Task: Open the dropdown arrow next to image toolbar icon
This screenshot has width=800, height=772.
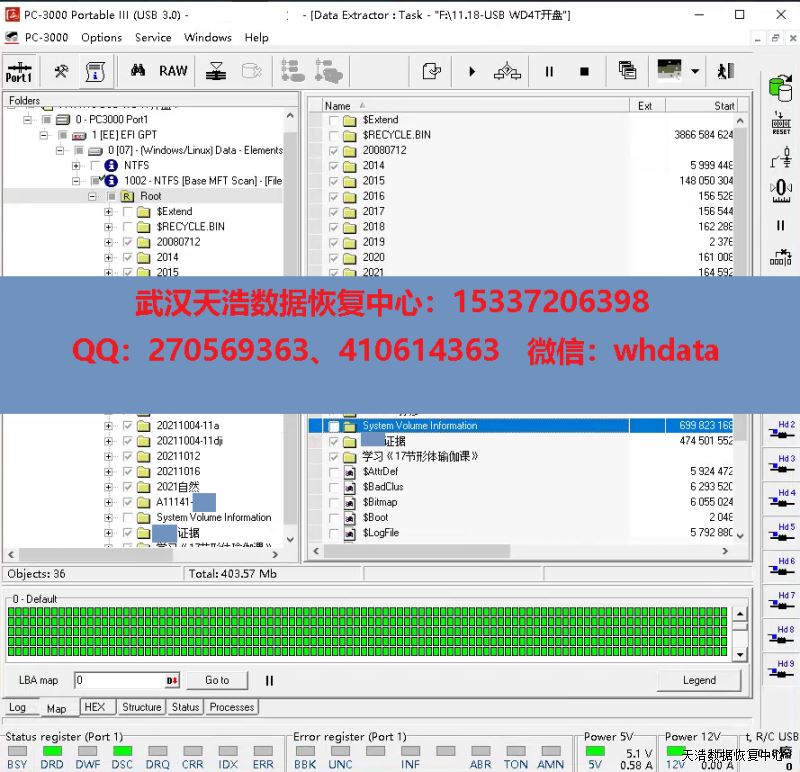Action: (x=694, y=71)
